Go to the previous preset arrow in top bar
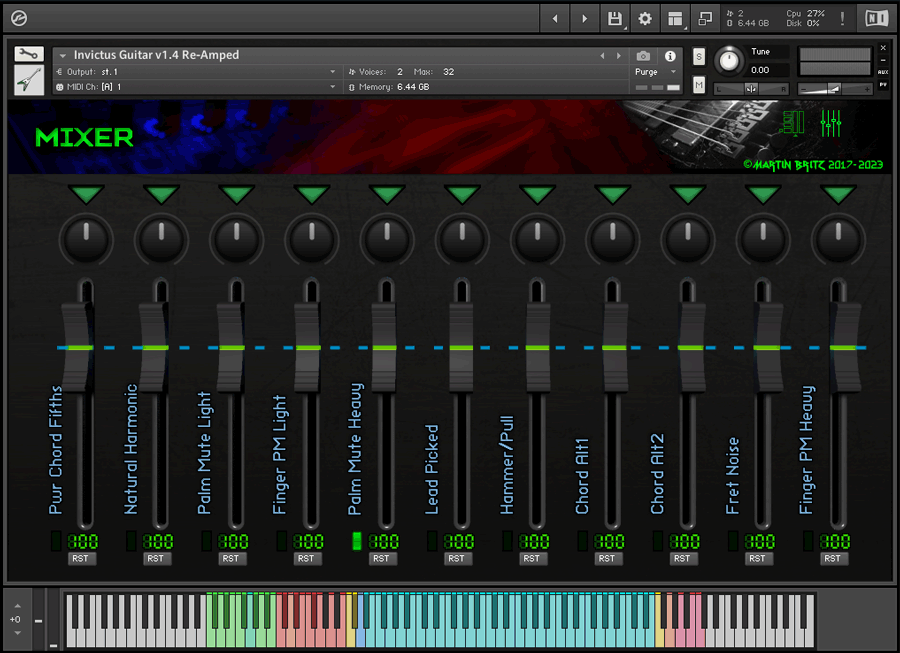This screenshot has height=653, width=900. [554, 19]
